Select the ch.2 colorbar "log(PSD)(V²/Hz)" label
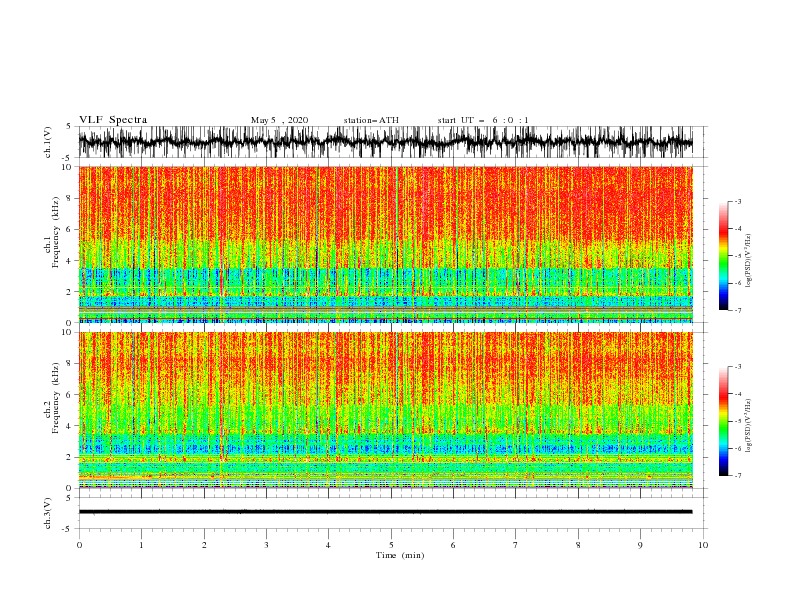The width and height of the screenshot is (792, 612). coord(748,426)
